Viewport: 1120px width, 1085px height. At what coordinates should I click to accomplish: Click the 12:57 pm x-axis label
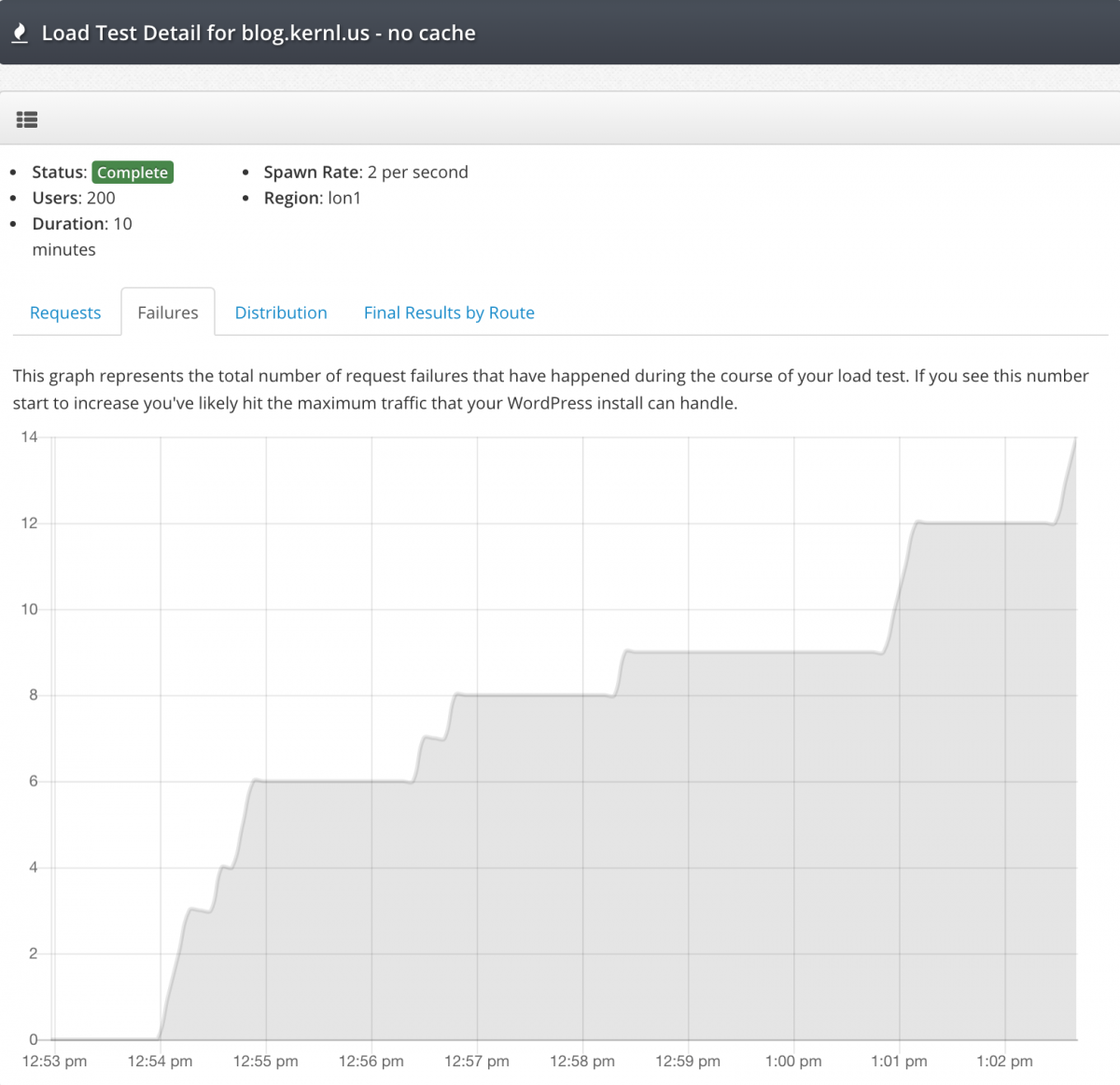[477, 1061]
